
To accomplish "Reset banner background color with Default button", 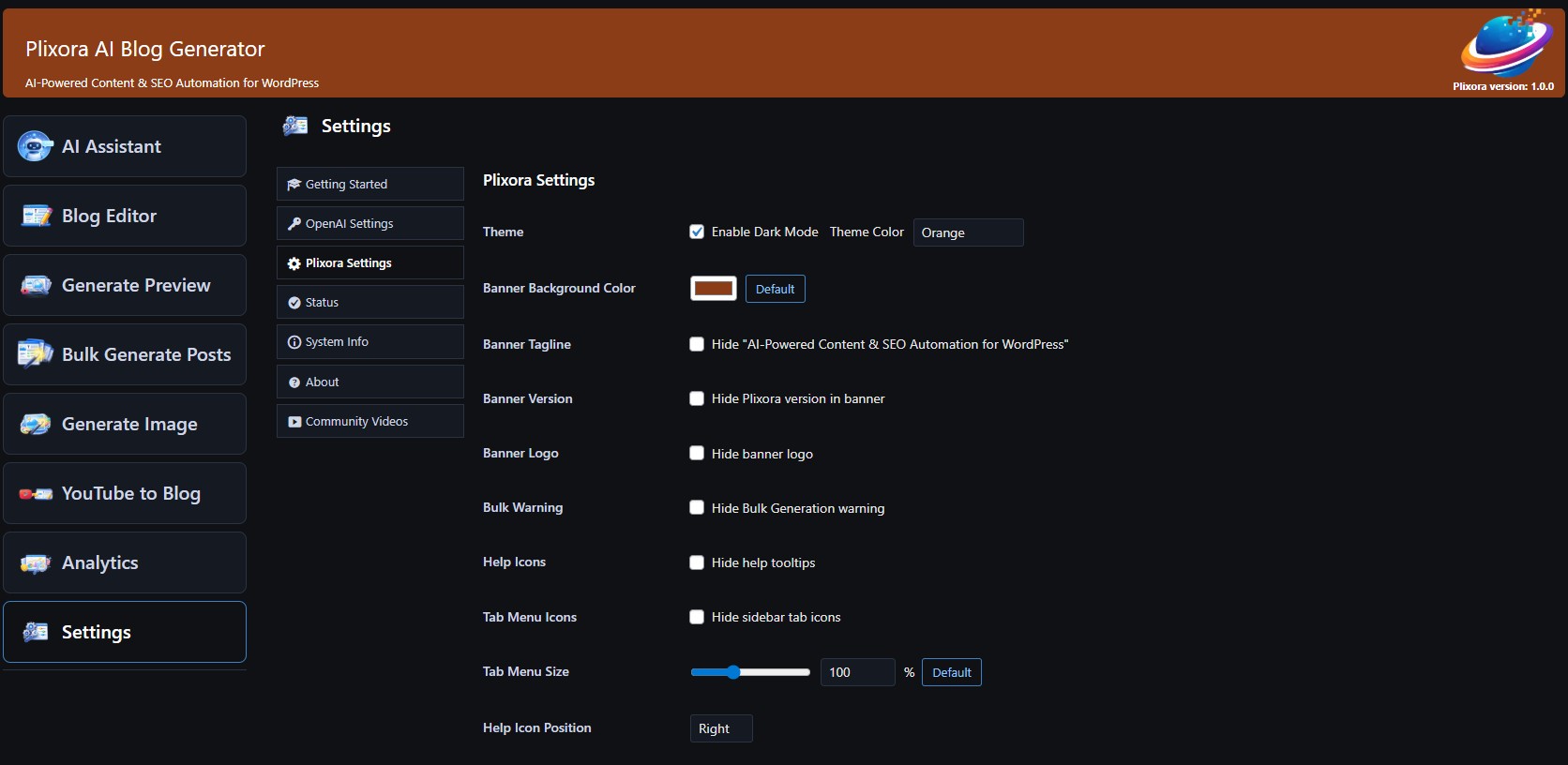I will 775,289.
